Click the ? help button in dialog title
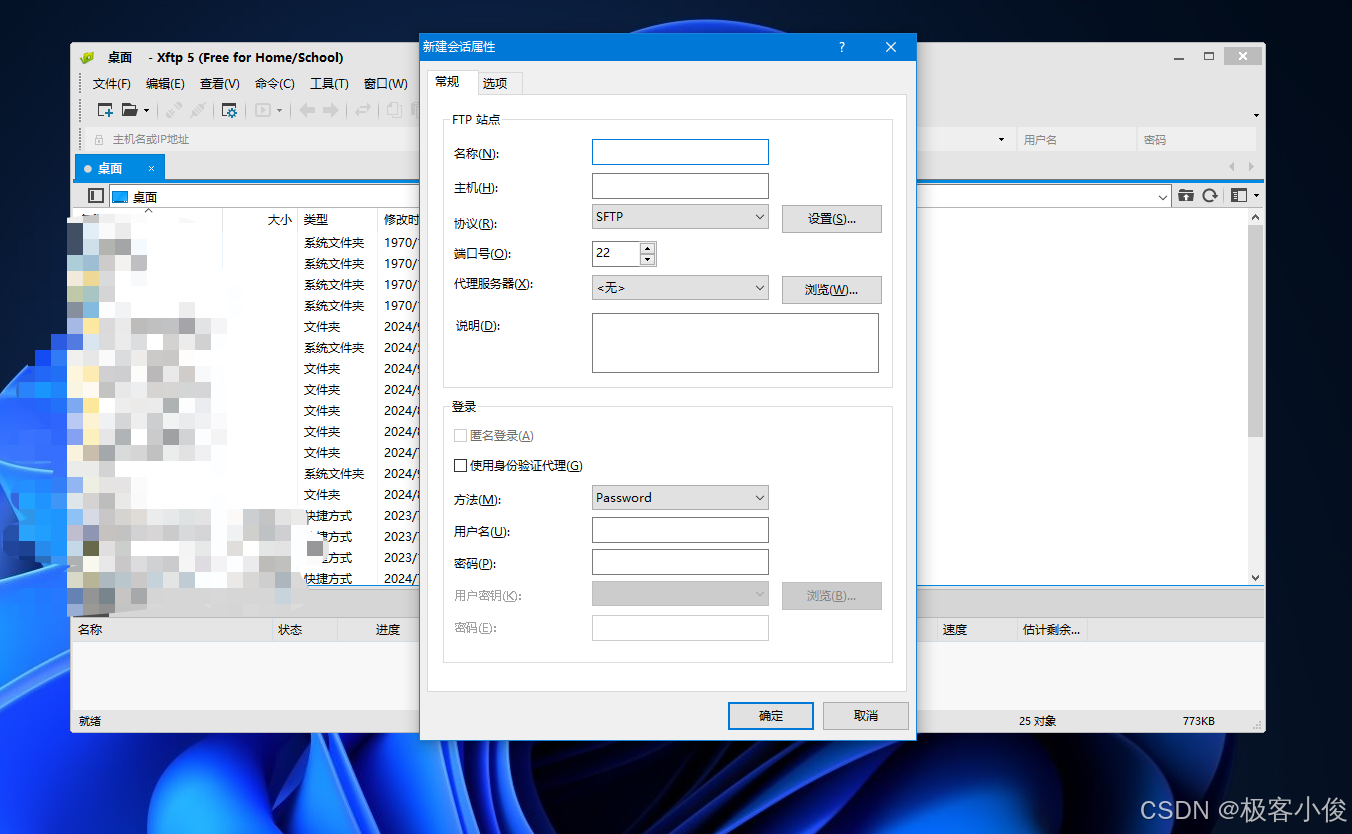 pyautogui.click(x=842, y=47)
